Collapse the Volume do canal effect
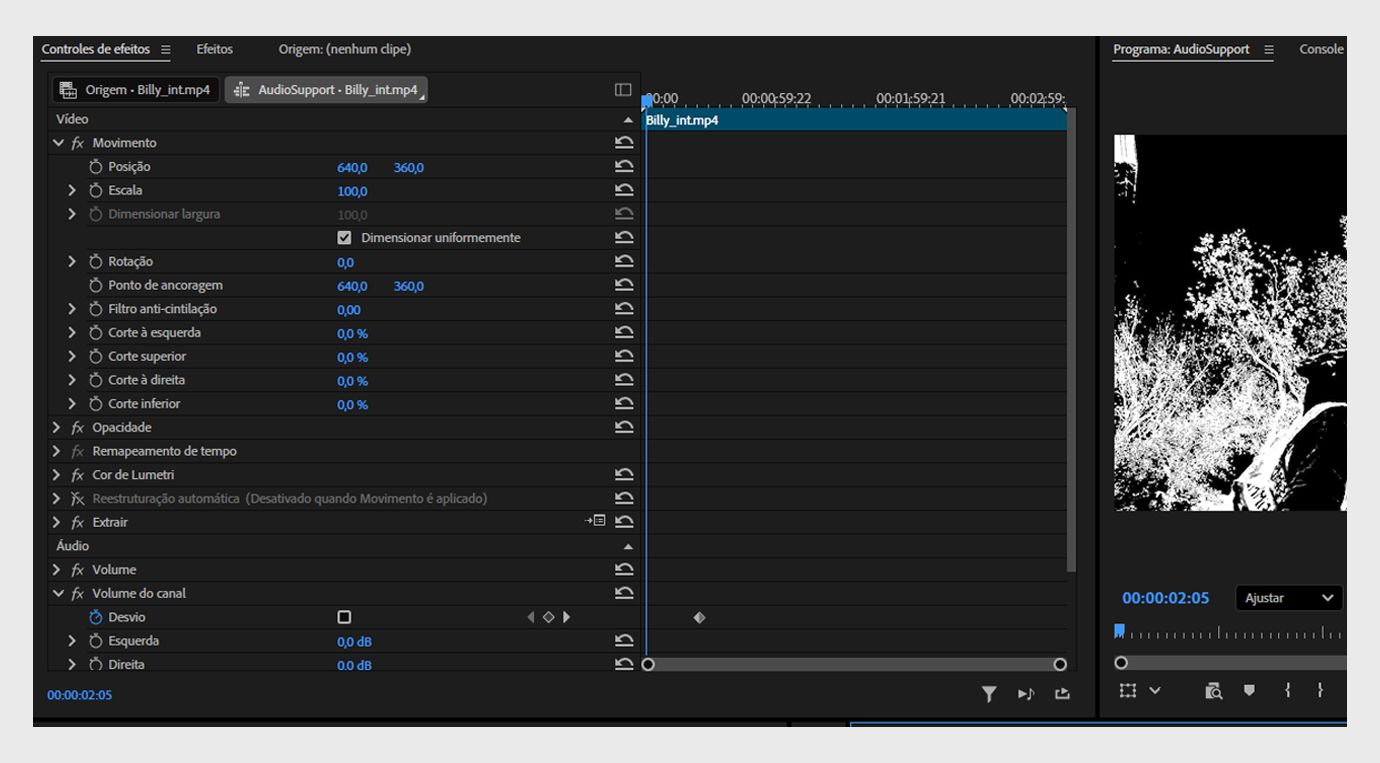 [x=57, y=594]
